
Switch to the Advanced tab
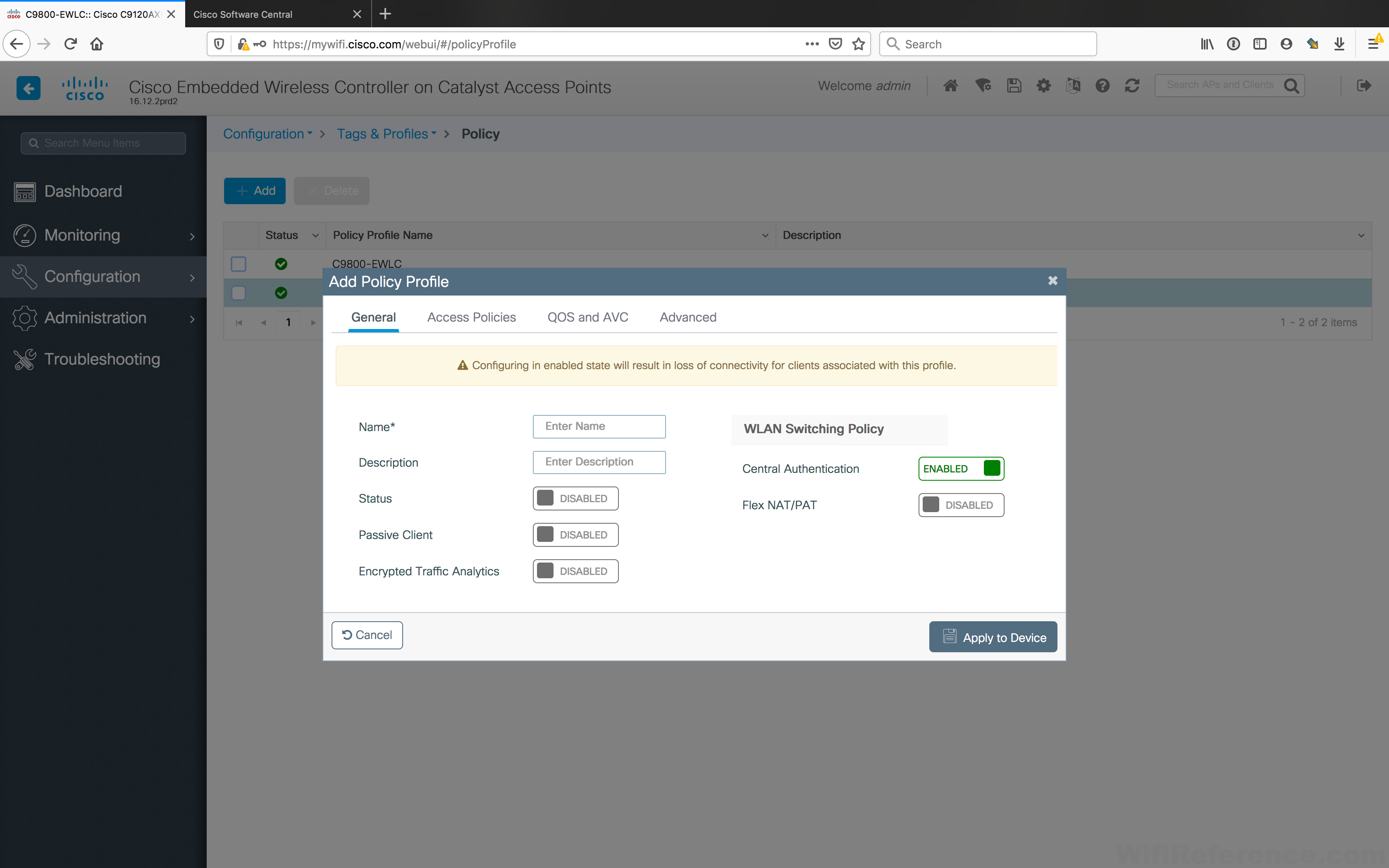tap(687, 317)
